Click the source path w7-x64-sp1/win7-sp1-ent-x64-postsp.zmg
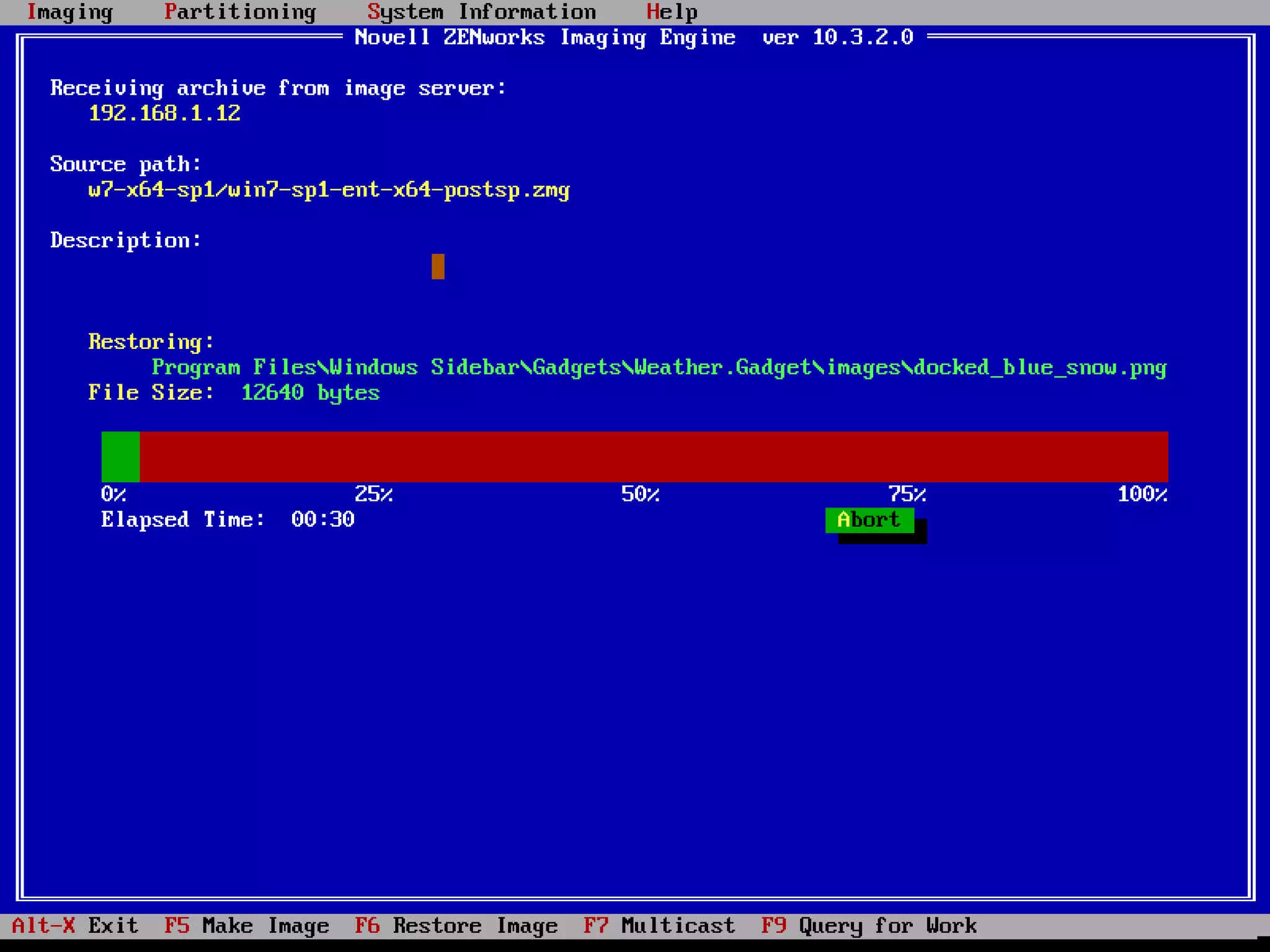 click(329, 190)
